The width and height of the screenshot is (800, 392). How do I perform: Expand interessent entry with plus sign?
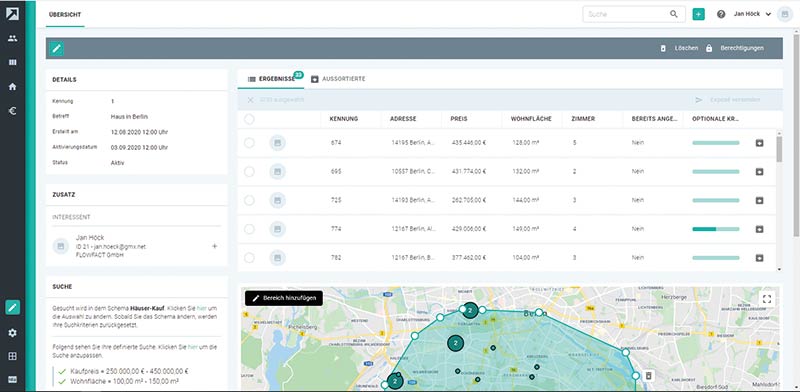click(x=214, y=246)
